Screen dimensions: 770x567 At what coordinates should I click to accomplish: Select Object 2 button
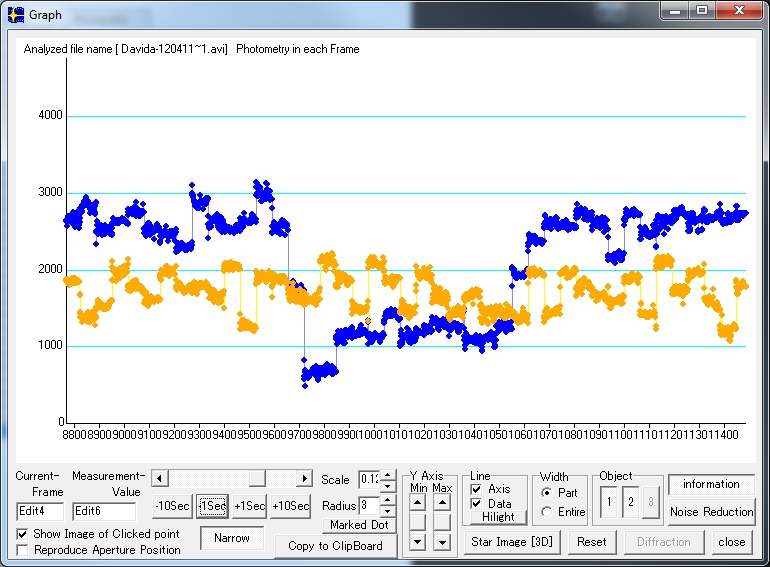[631, 502]
